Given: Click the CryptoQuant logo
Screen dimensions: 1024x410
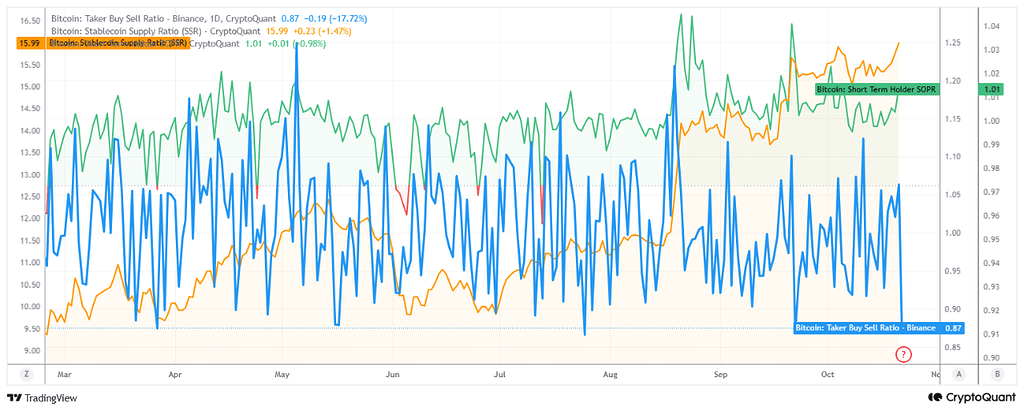Looking at the screenshot, I should (x=972, y=397).
